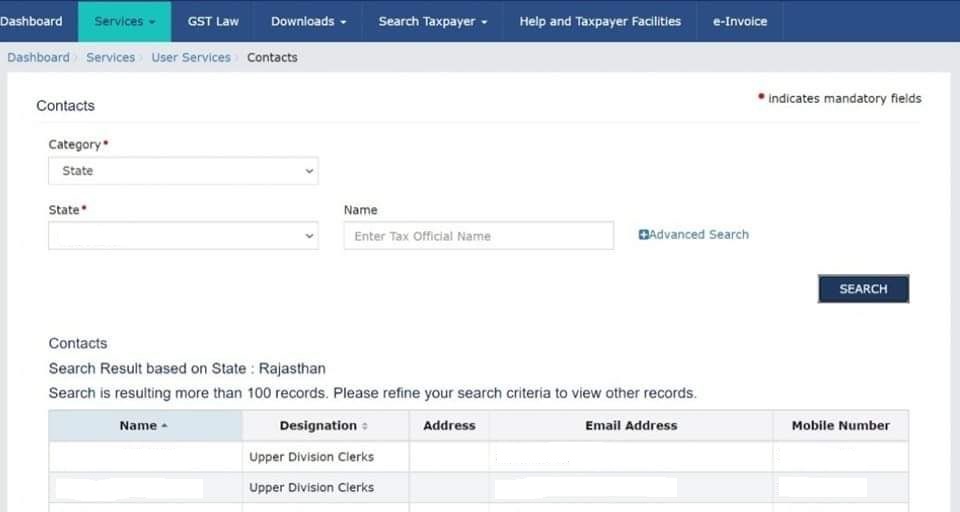Select the e-Invoice menu item
This screenshot has height=512, width=960.
(739, 21)
